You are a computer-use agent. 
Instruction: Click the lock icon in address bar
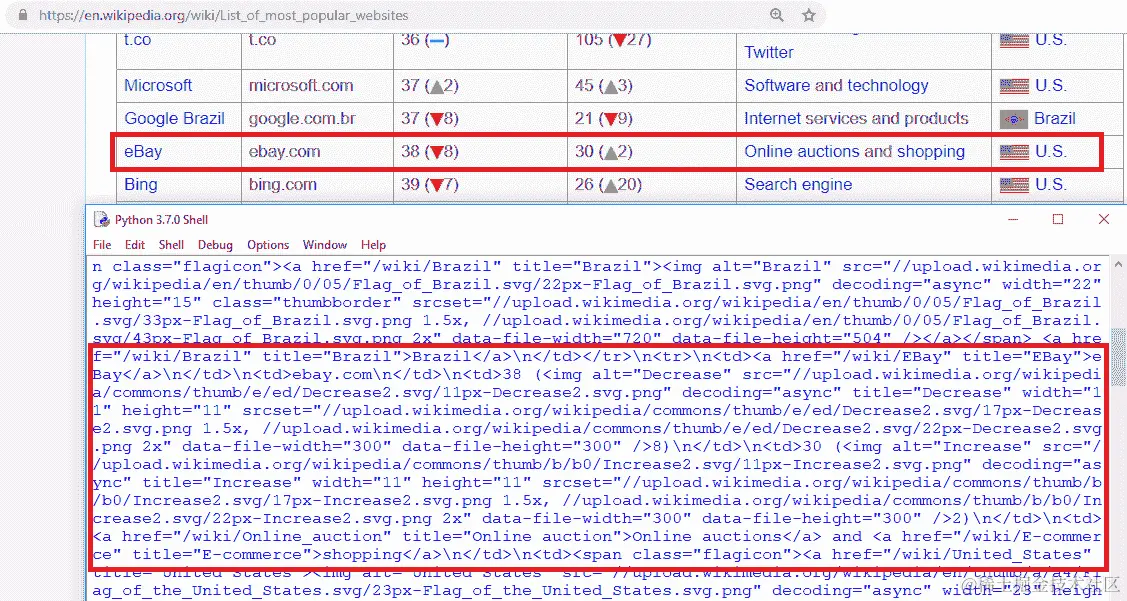[22, 14]
